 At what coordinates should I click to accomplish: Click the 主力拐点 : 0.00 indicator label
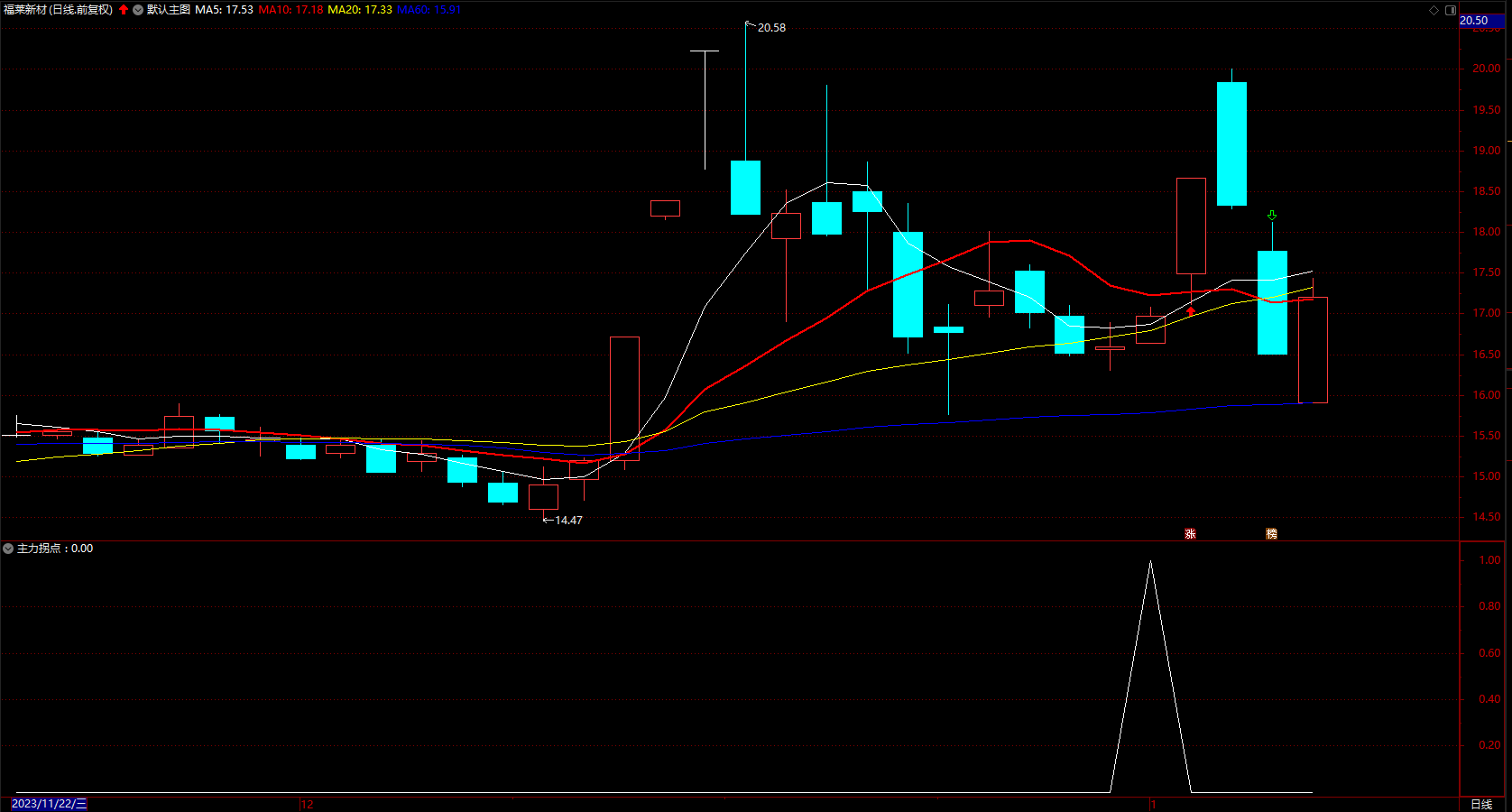coord(55,549)
